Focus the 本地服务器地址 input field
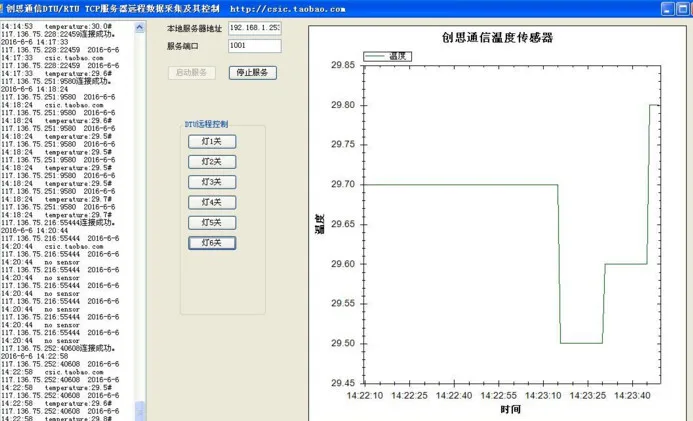The image size is (693, 421). pyautogui.click(x=255, y=28)
